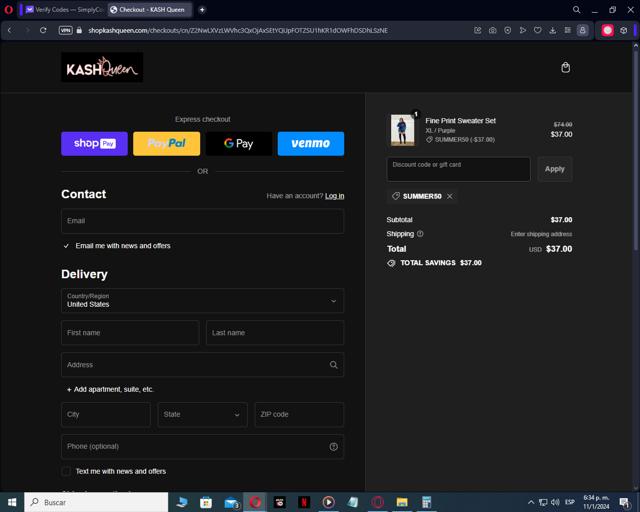The width and height of the screenshot is (640, 512).
Task: Check out using Venmo
Action: point(311,143)
